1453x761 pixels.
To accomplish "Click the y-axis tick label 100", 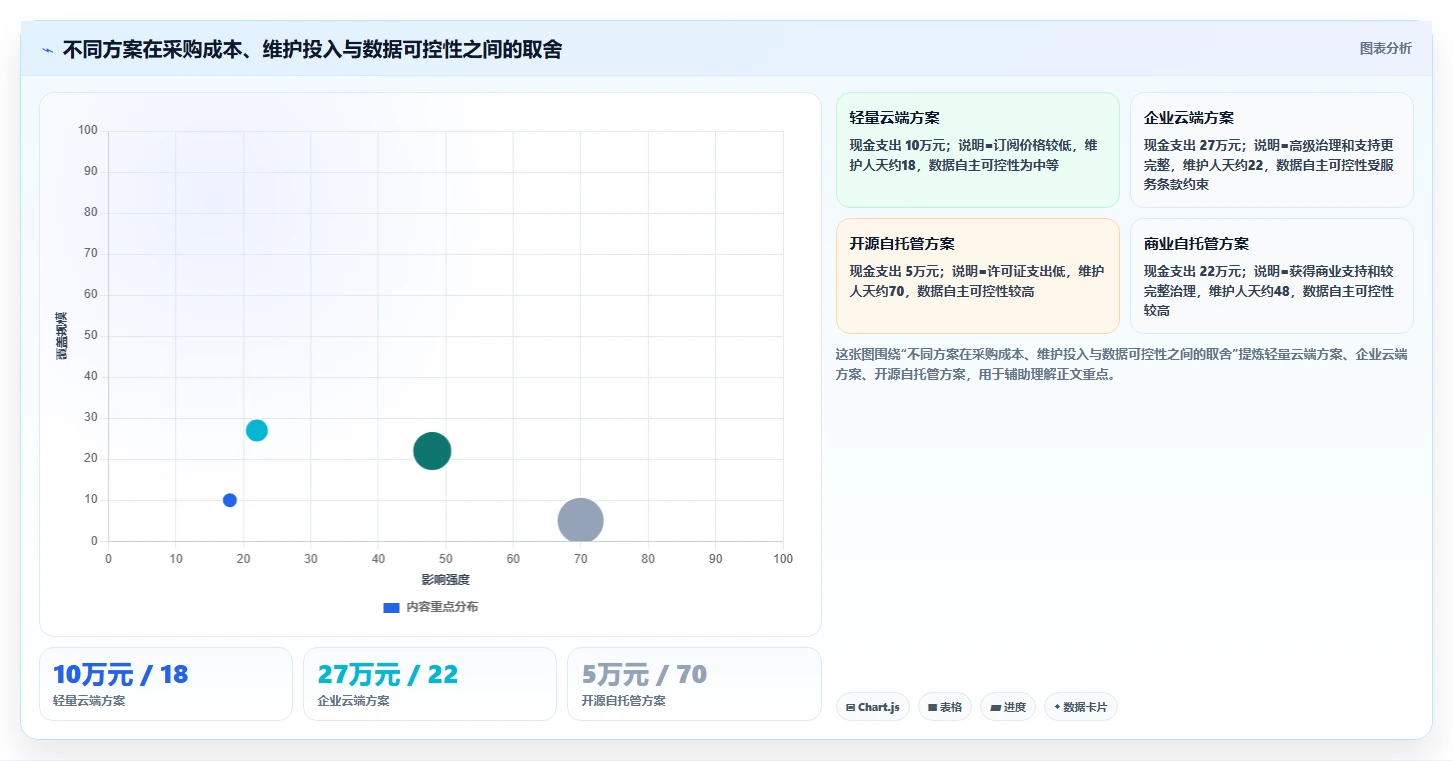I will point(88,130).
